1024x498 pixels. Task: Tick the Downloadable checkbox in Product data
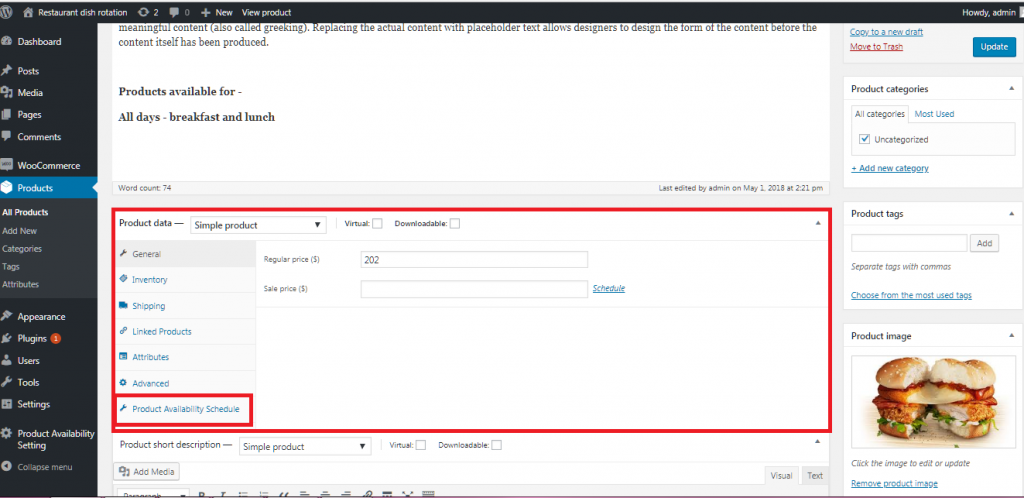pyautogui.click(x=455, y=223)
